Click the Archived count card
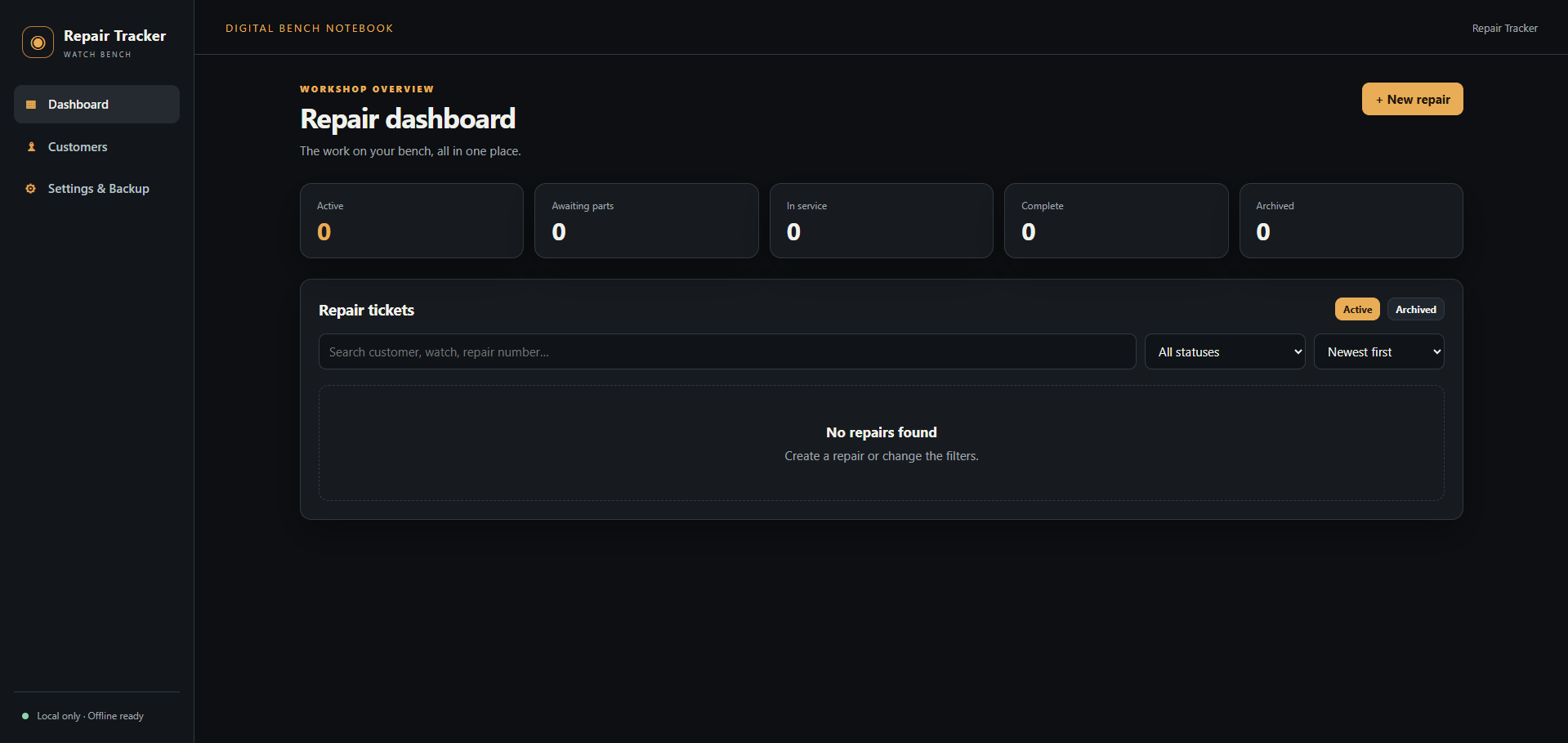This screenshot has height=743, width=1568. point(1351,221)
